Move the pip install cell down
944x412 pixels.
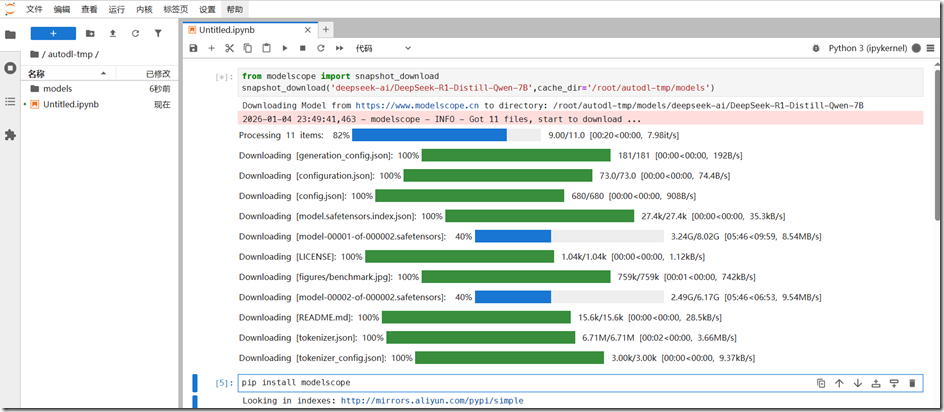click(857, 383)
